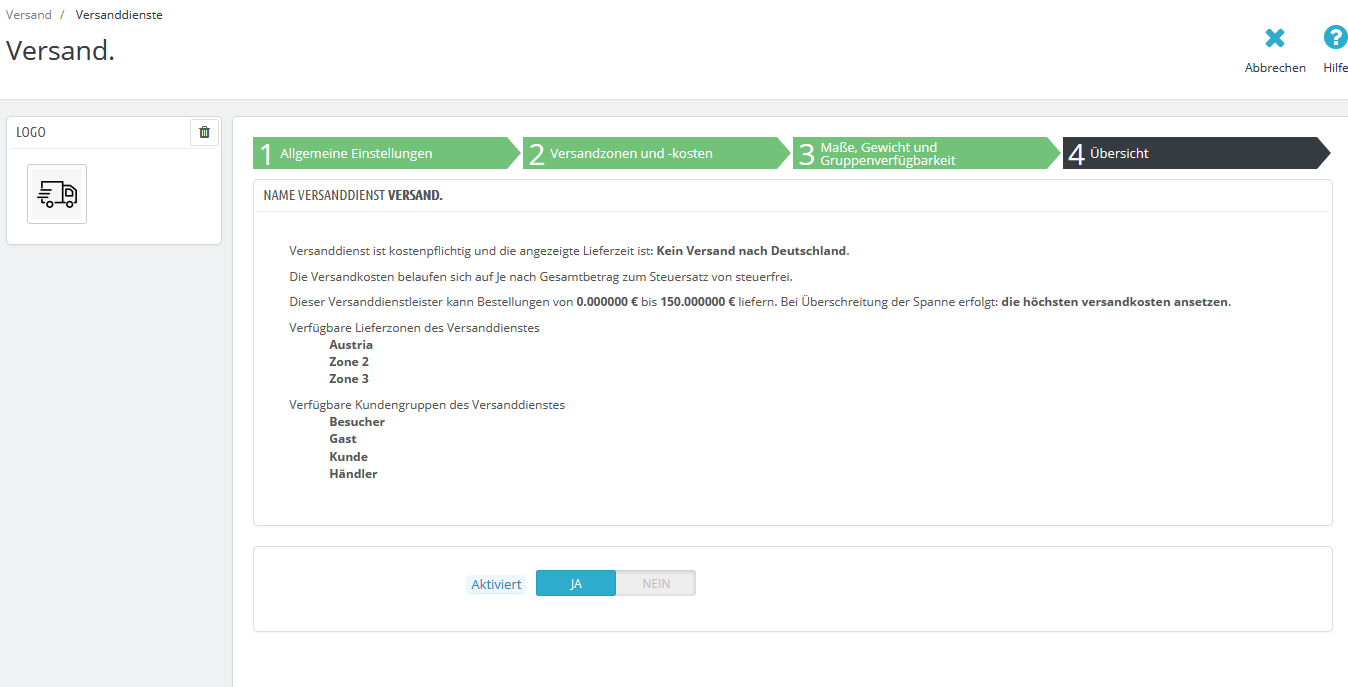Go to step 2 Versandzonen und -kosten
Image resolution: width=1348 pixels, height=687 pixels.
tap(656, 153)
